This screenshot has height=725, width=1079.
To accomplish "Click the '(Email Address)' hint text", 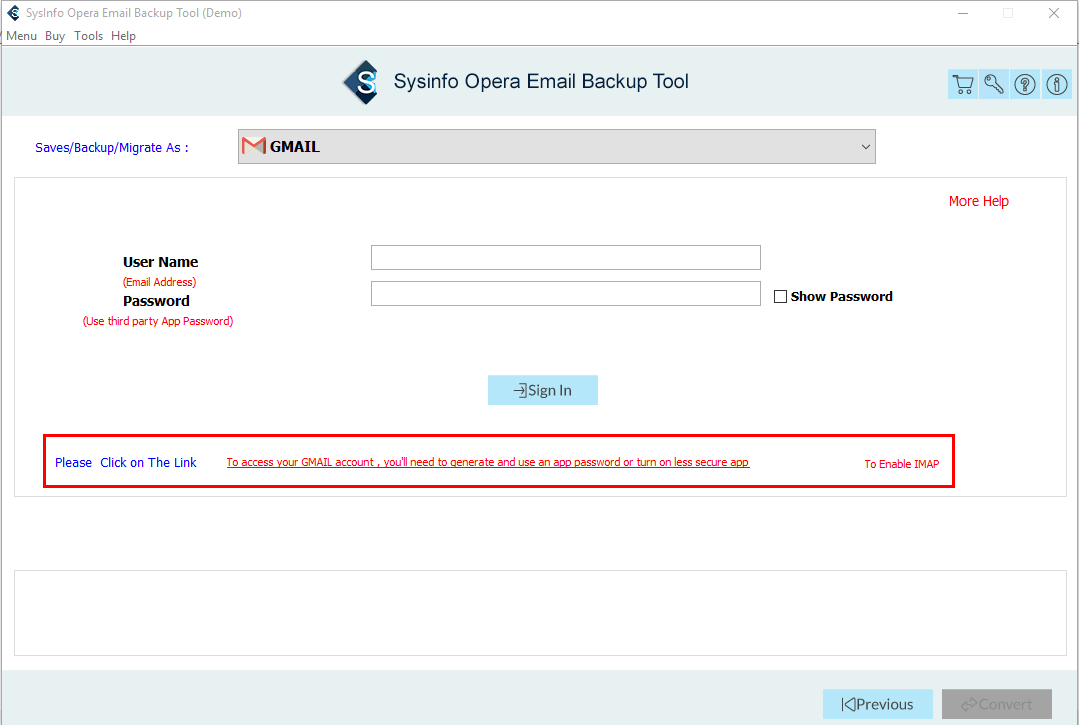I will (160, 282).
